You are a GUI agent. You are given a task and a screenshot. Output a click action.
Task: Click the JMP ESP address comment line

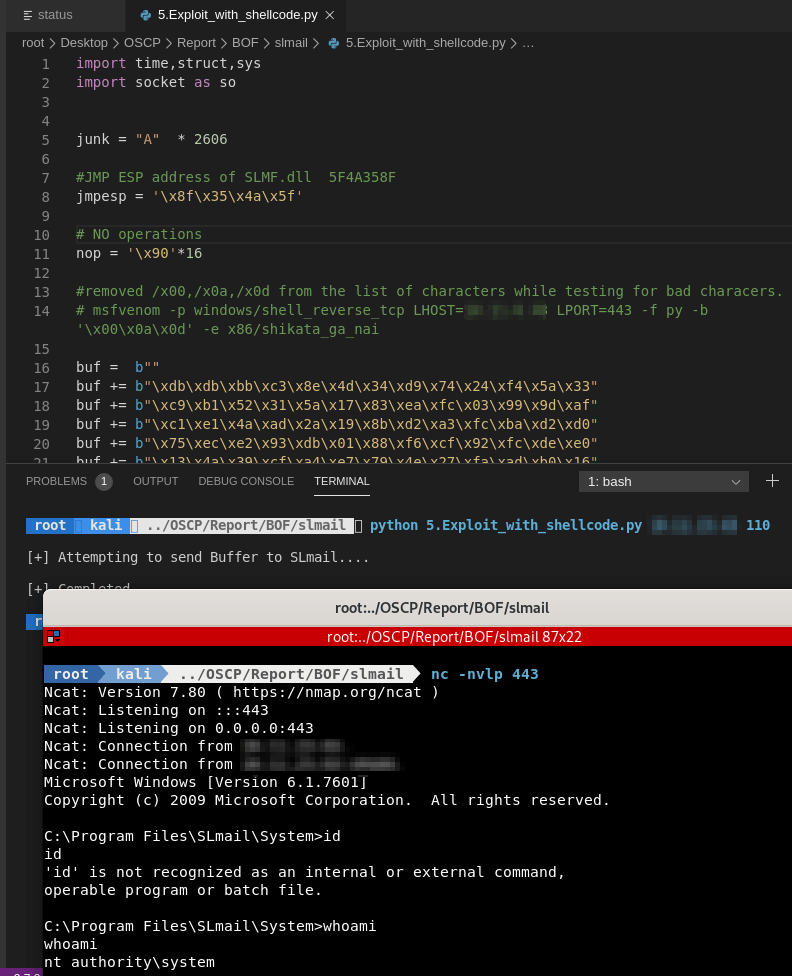(x=236, y=177)
